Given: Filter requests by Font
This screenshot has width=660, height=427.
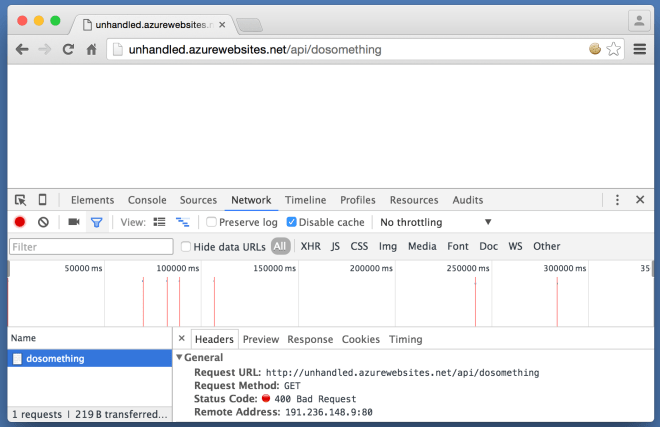Looking at the screenshot, I should coord(458,246).
